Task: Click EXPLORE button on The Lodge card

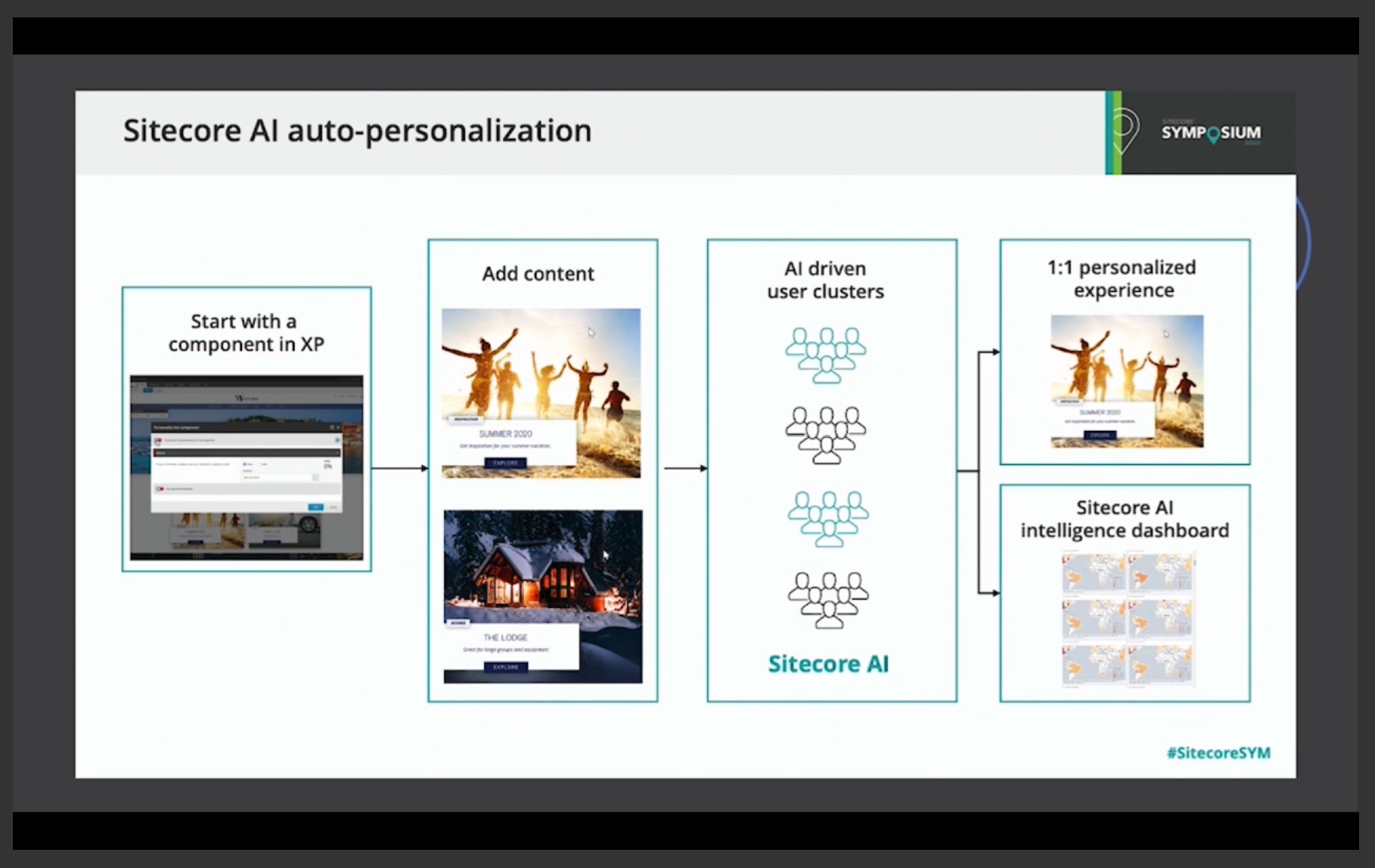Action: click(506, 667)
